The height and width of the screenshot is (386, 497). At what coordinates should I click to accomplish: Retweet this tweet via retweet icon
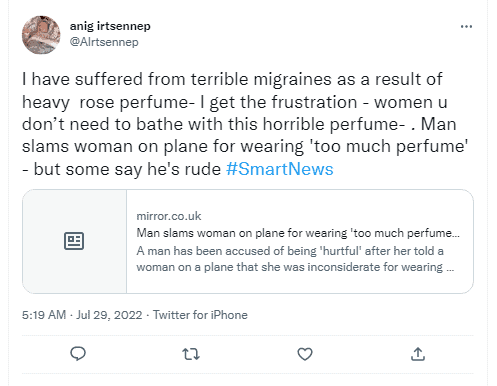coord(191,354)
